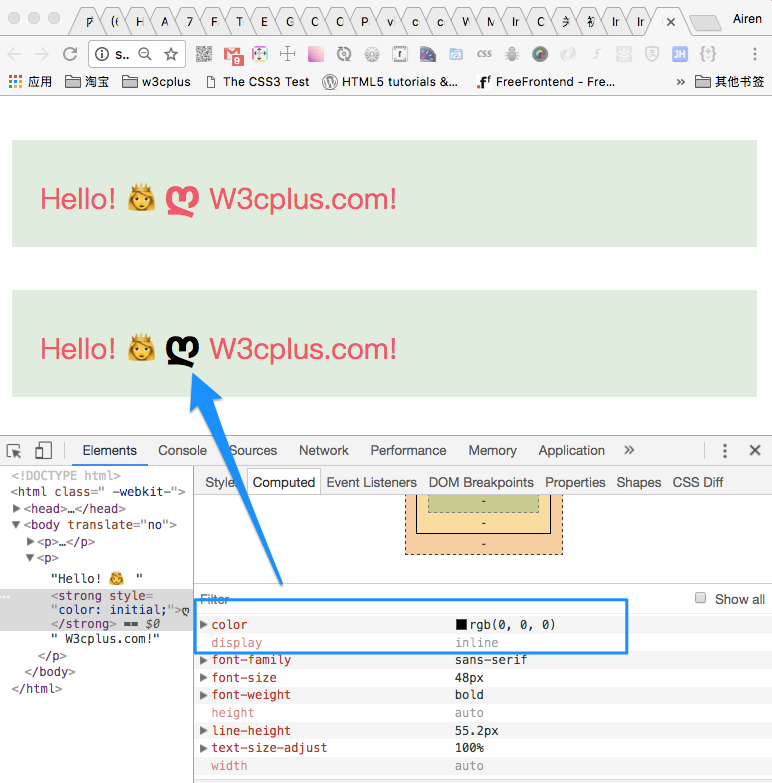Expand the text-size-adjust computed property
Viewport: 772px width, 783px height.
(203, 748)
